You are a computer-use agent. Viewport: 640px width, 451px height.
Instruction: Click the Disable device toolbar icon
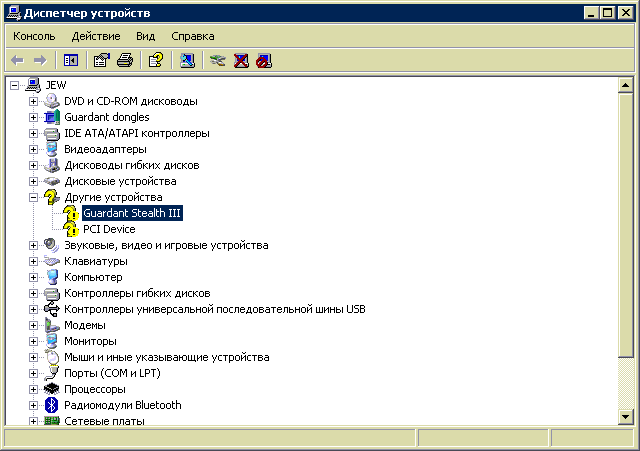(x=264, y=60)
